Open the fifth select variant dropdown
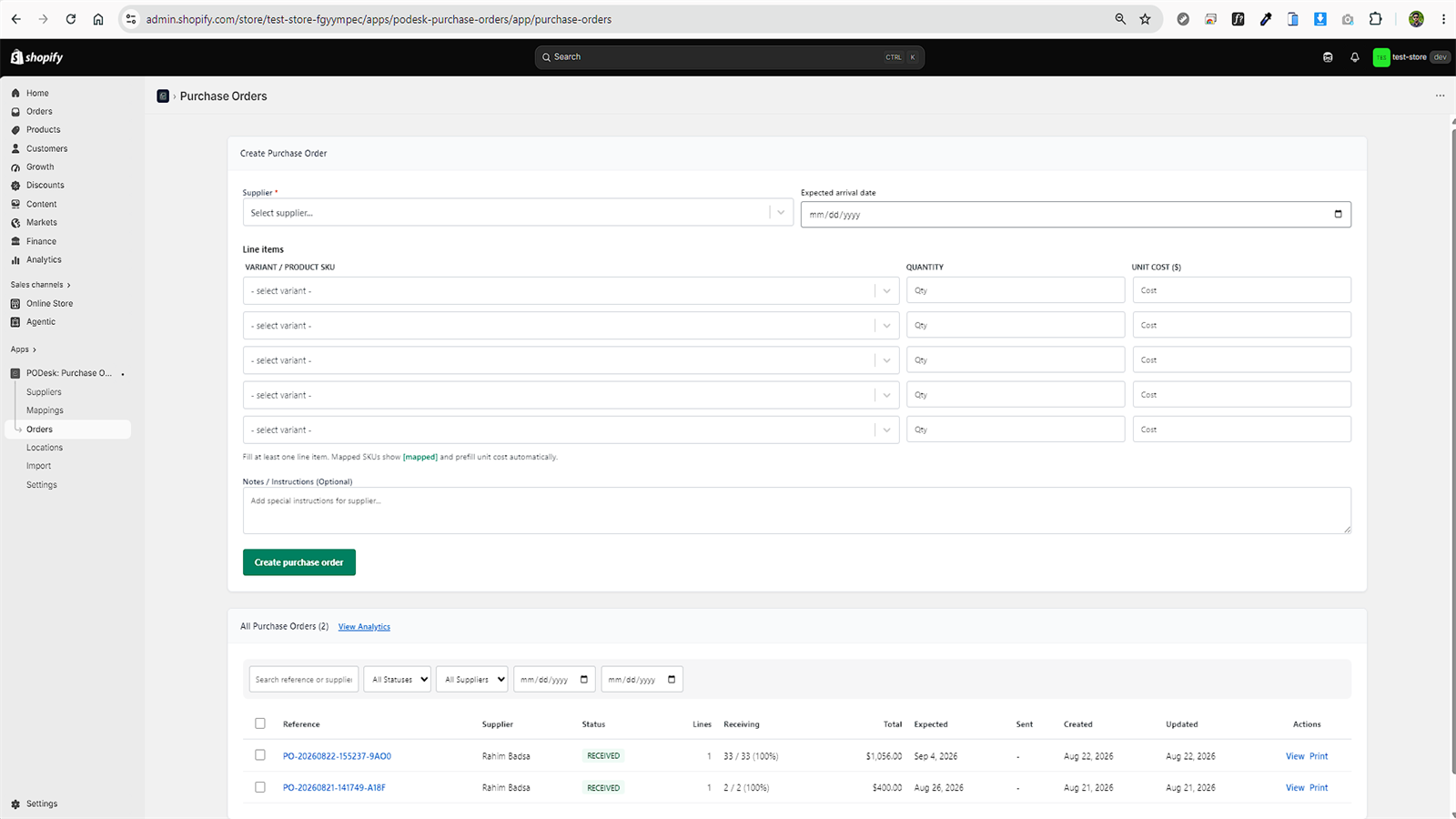Screen dimensions: 1456x819 pyautogui.click(x=571, y=430)
